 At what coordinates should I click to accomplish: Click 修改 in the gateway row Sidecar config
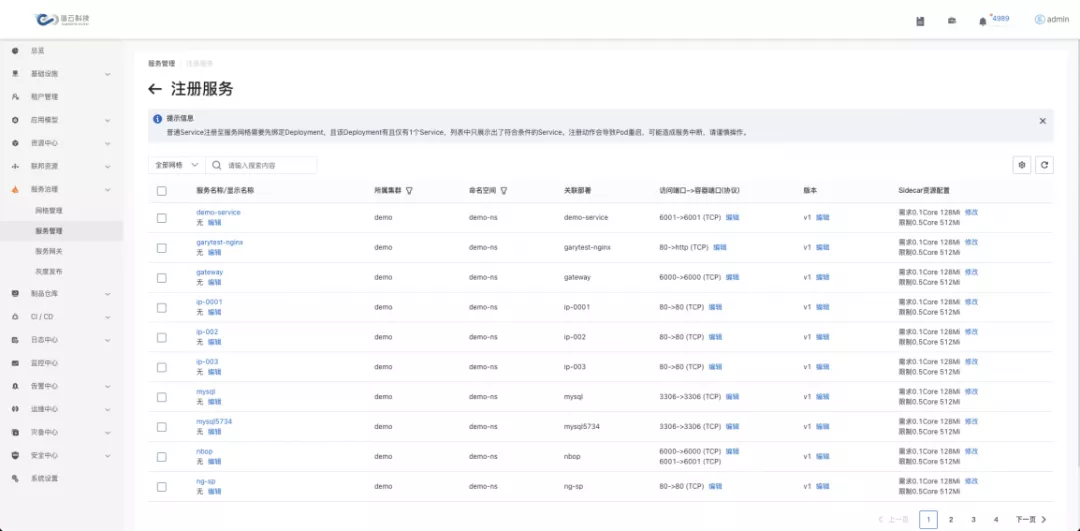pos(971,272)
